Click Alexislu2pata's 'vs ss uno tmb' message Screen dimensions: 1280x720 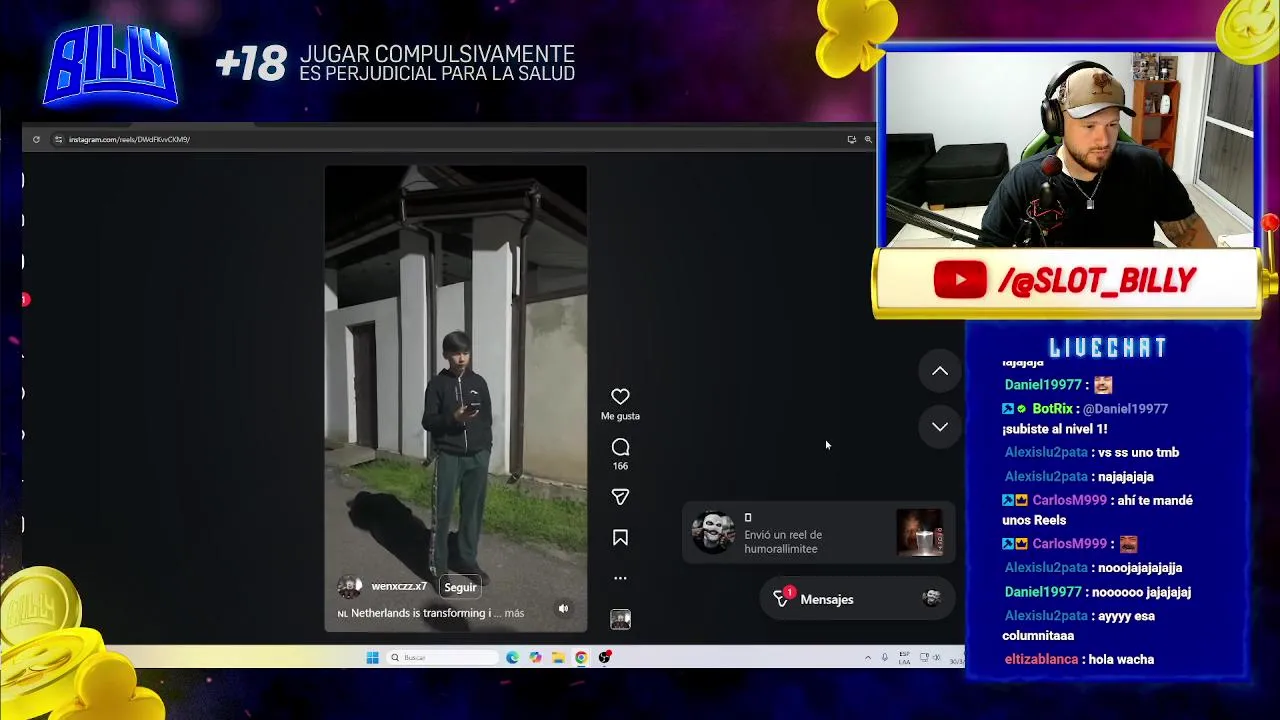(1138, 453)
